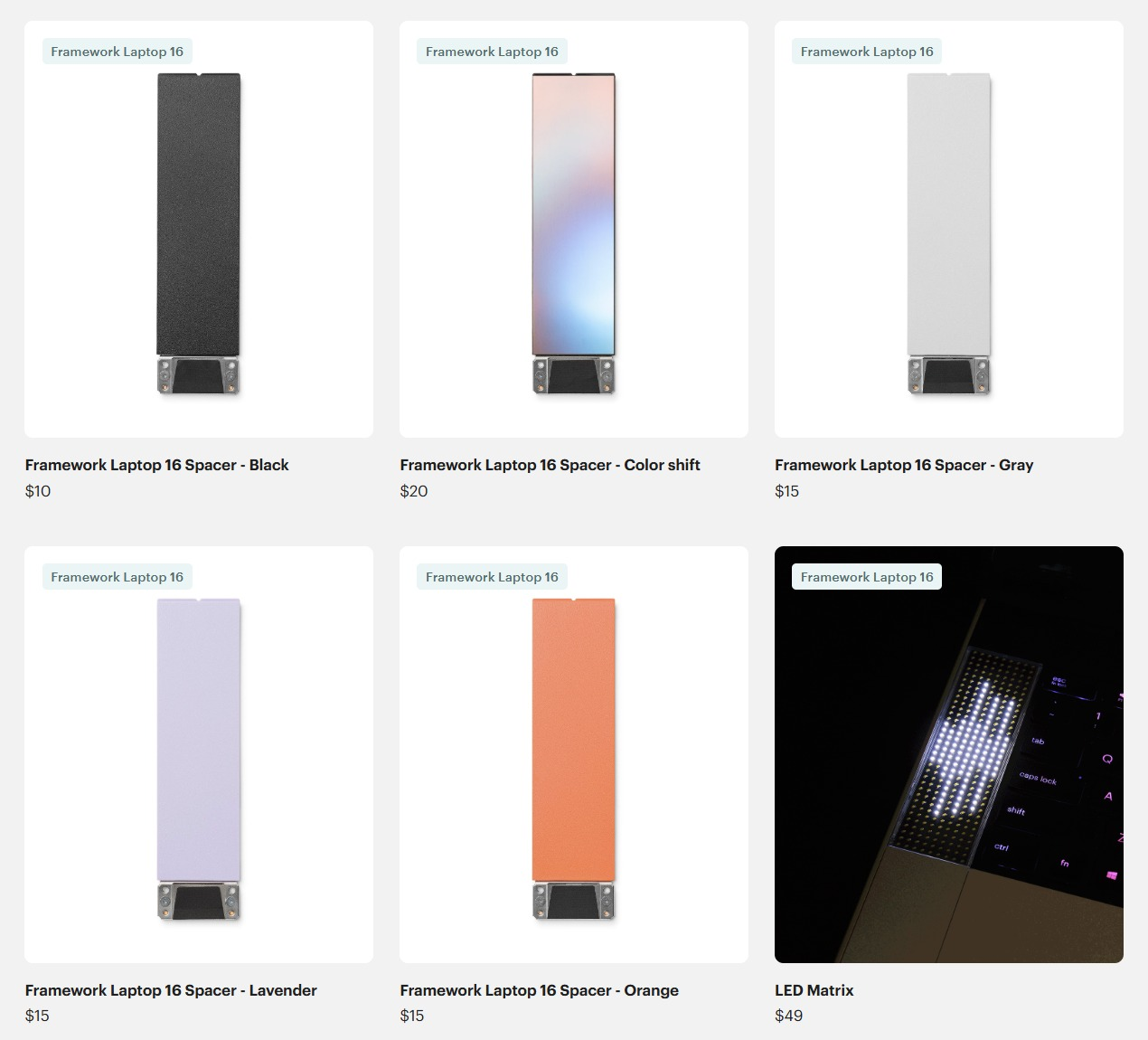
Task: Click 'Framework Laptop 16 Spacer - Lavender' title
Action: tap(171, 990)
